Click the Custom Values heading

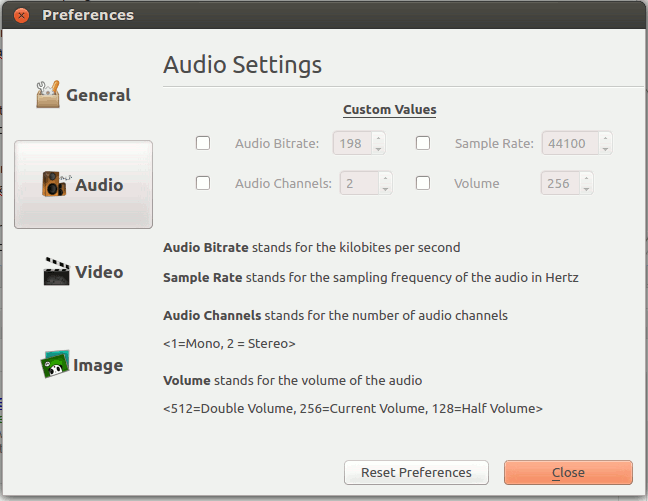[390, 110]
